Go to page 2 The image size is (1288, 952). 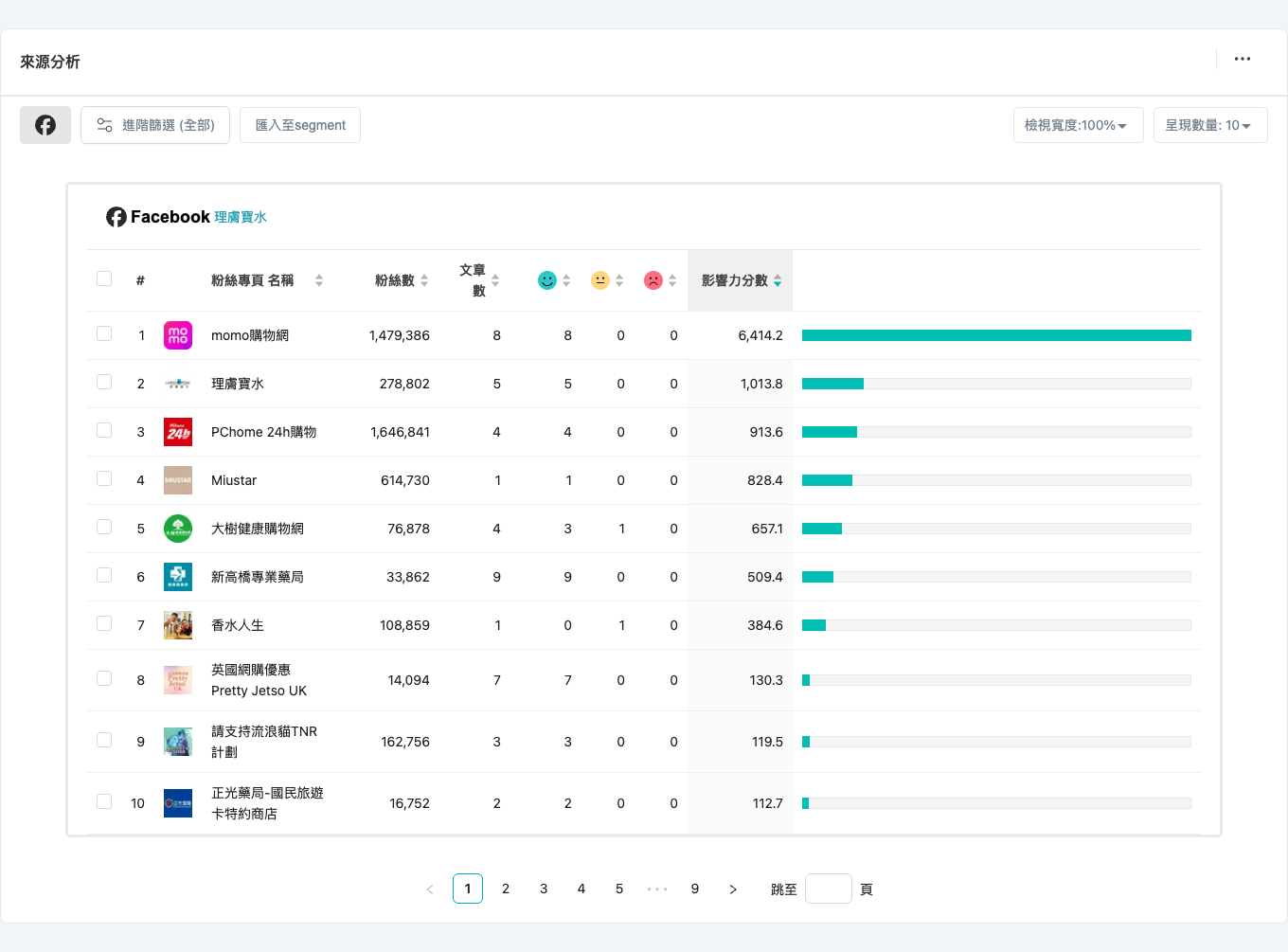coord(506,889)
